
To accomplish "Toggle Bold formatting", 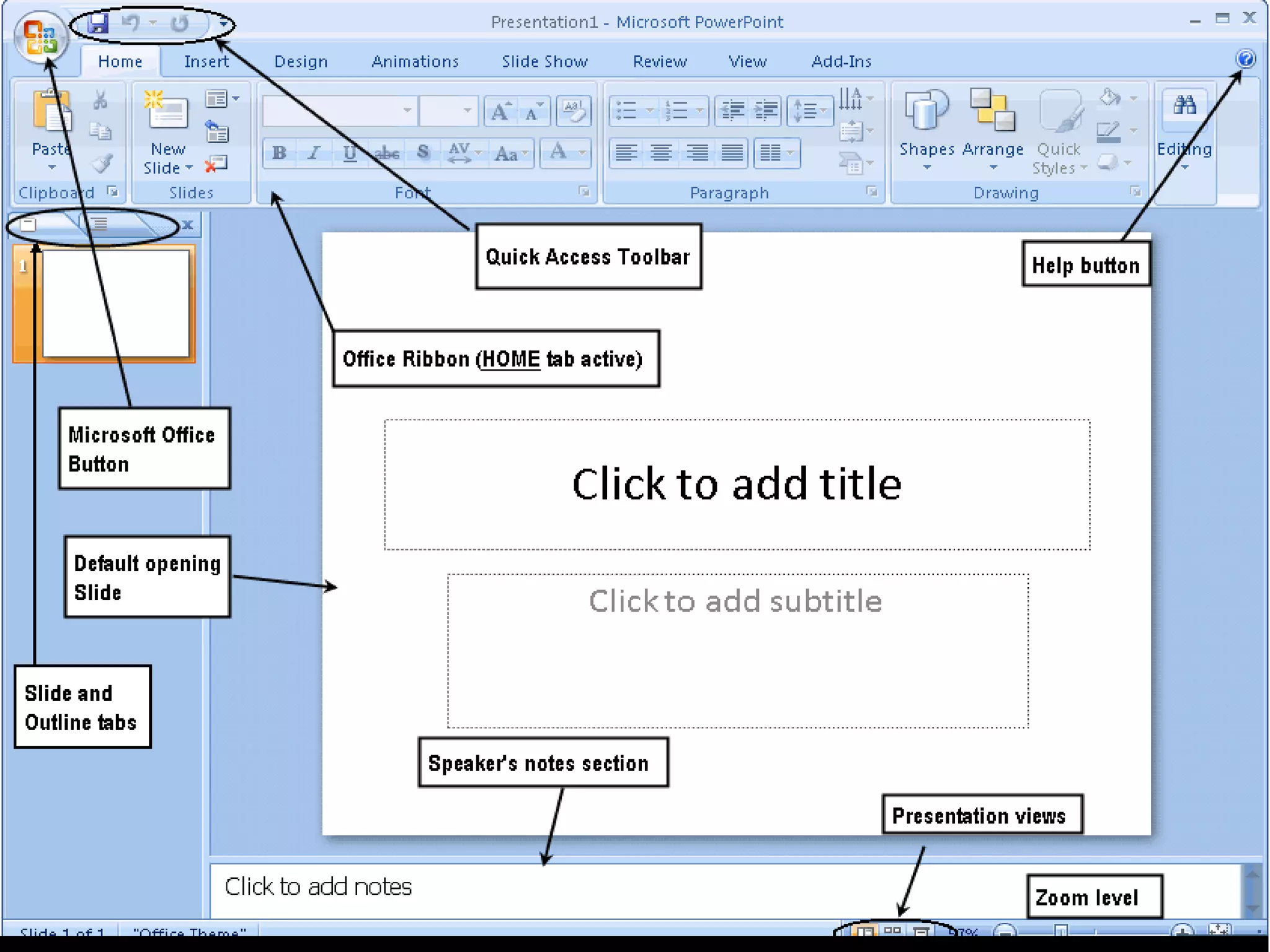I will (x=279, y=152).
